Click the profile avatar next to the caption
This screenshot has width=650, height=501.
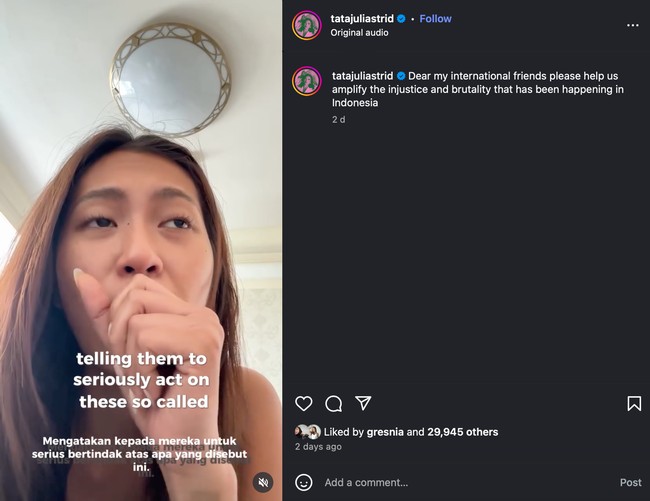pos(307,81)
